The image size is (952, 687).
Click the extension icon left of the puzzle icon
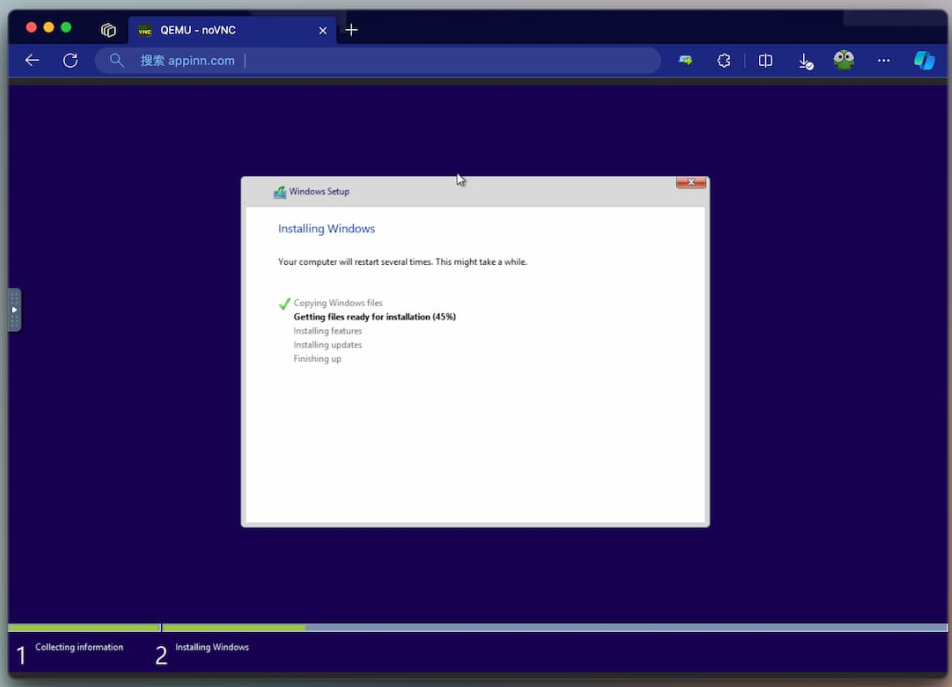pos(685,60)
